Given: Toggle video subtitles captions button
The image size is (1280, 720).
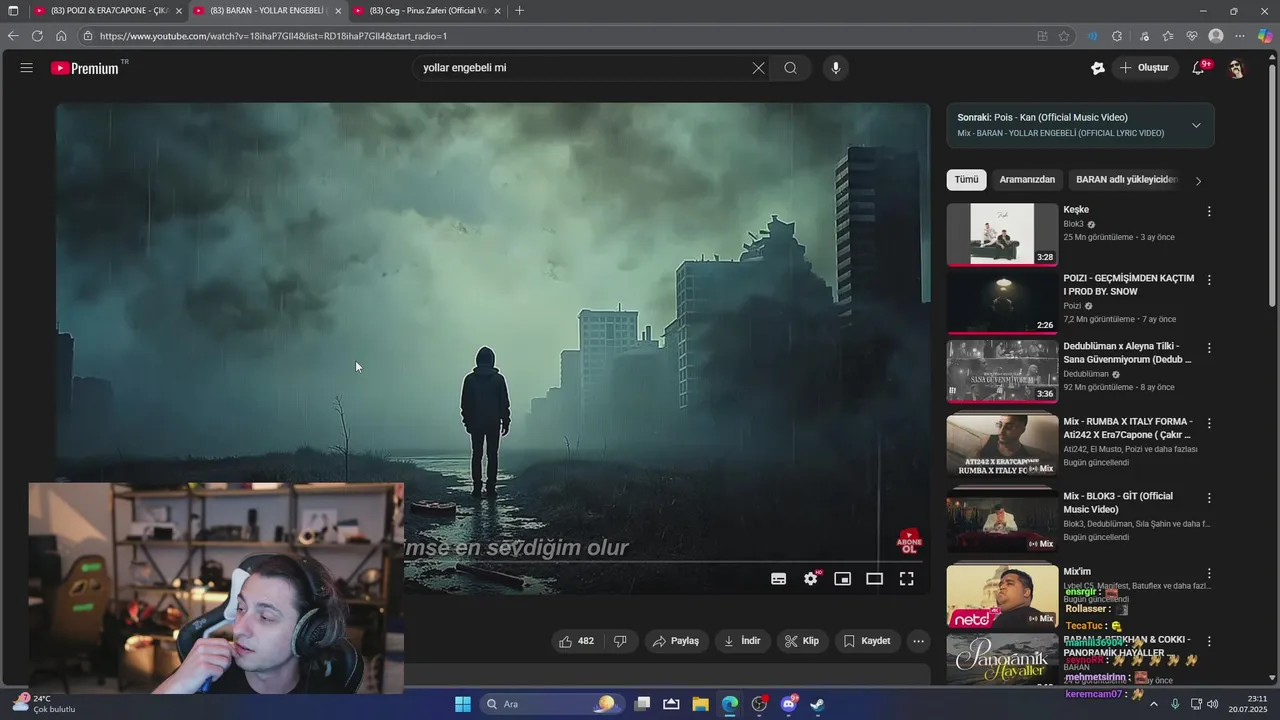Looking at the screenshot, I should (779, 579).
